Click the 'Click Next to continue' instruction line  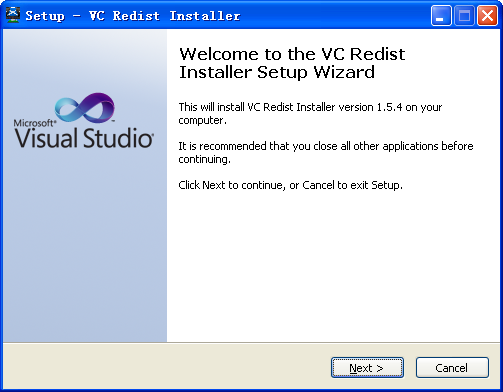290,185
